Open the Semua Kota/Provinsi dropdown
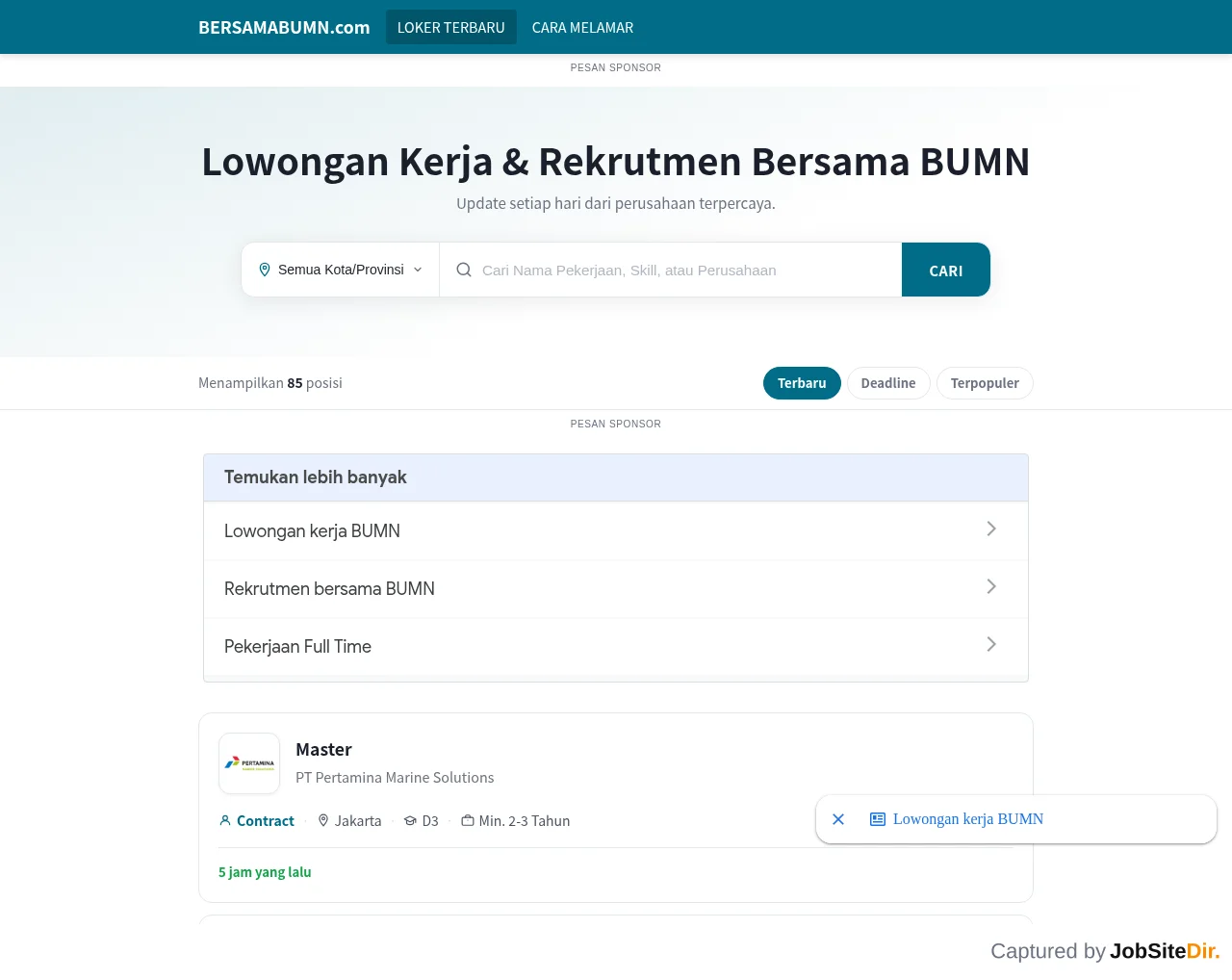Image resolution: width=1232 pixels, height=980 pixels. 341,270
